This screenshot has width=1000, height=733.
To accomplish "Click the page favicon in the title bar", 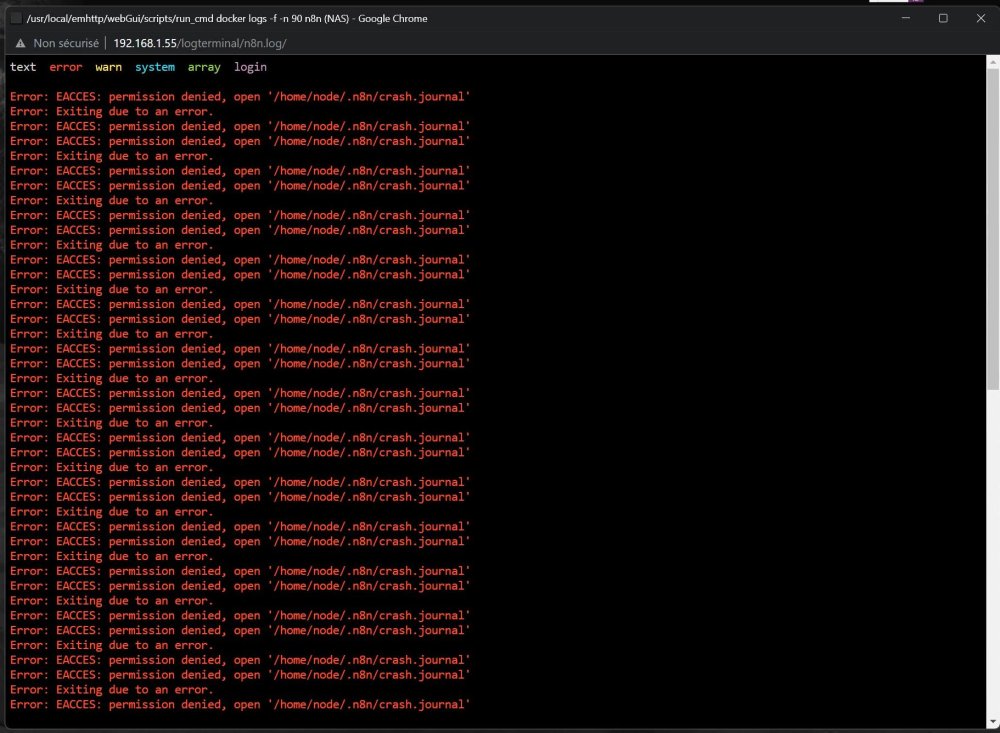I will (x=16, y=19).
